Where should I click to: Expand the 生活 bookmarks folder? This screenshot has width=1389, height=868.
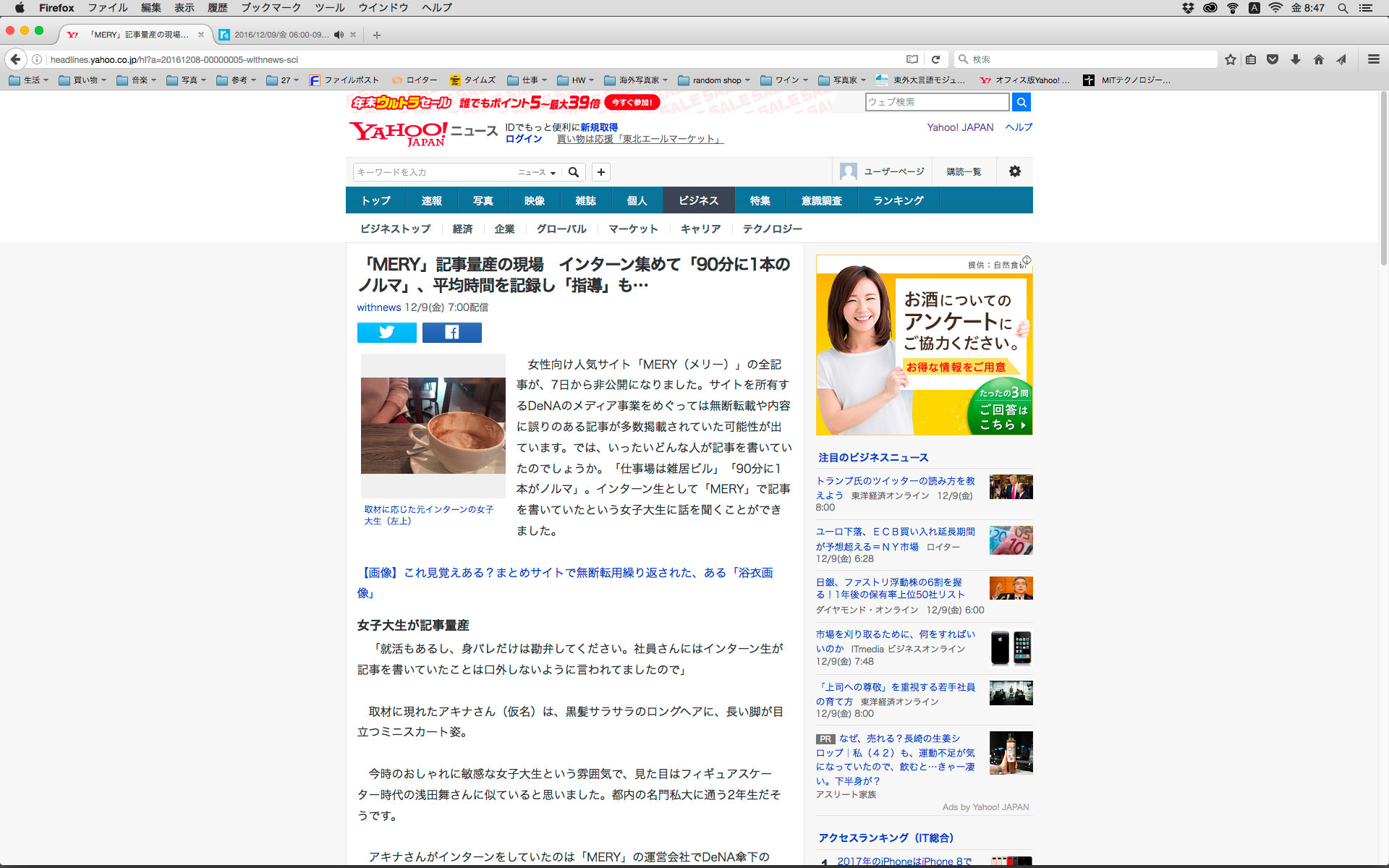click(x=29, y=80)
